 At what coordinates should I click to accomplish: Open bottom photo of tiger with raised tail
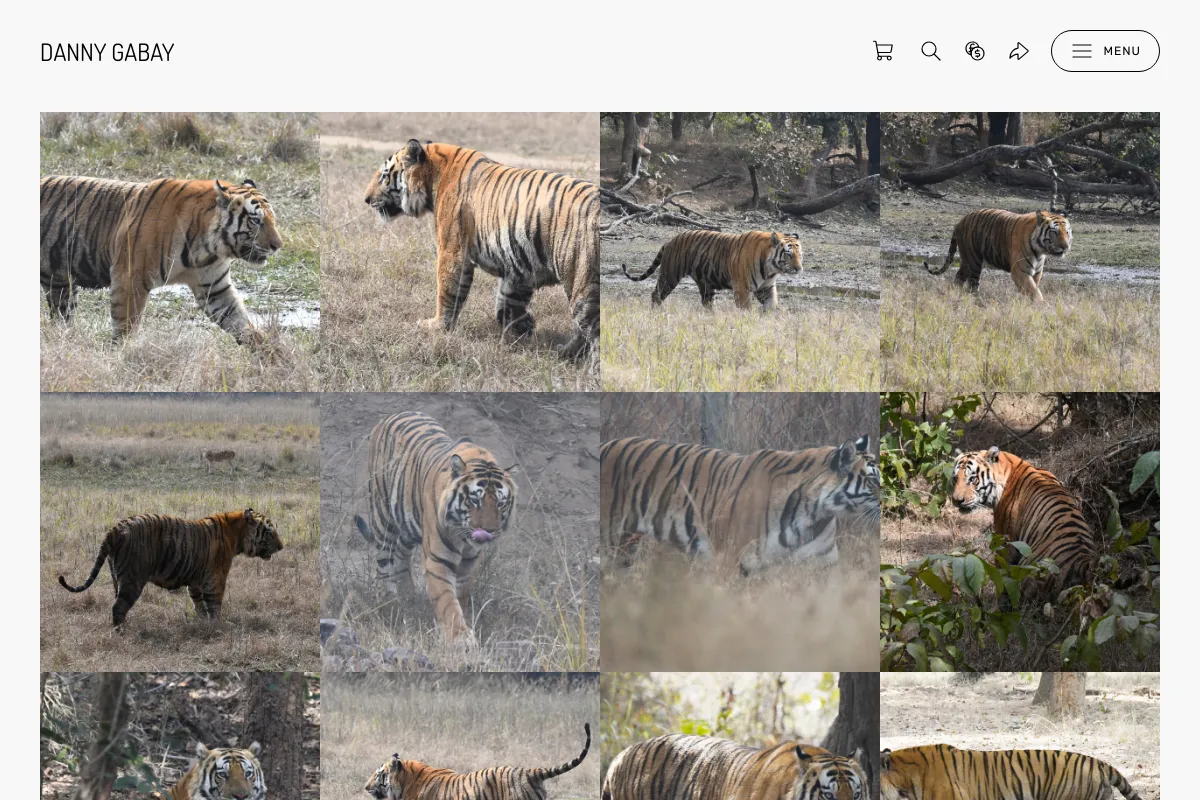coord(460,736)
